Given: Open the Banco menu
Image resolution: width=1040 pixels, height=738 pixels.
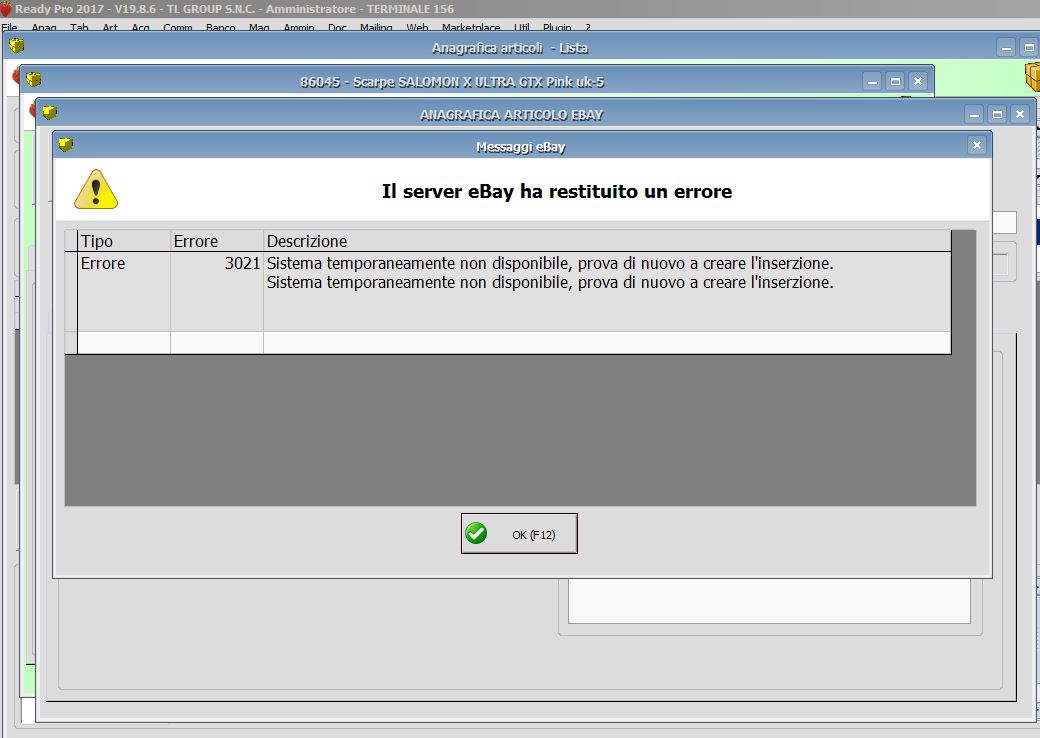Looking at the screenshot, I should (221, 28).
